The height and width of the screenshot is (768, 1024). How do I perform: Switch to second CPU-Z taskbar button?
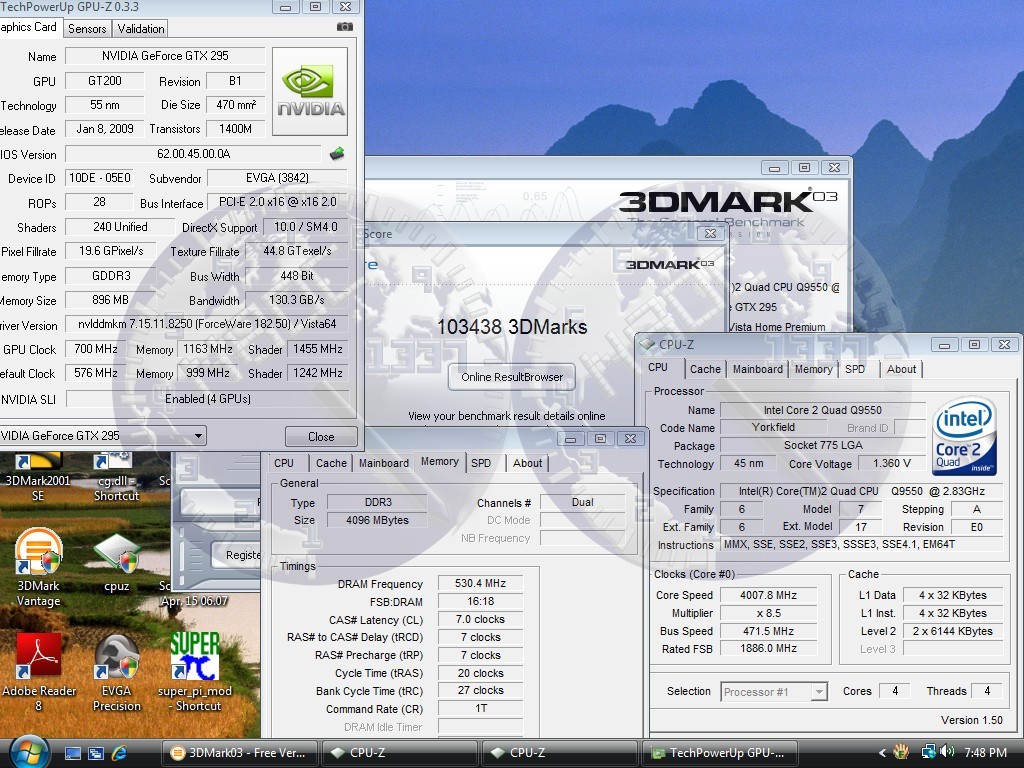tap(558, 753)
